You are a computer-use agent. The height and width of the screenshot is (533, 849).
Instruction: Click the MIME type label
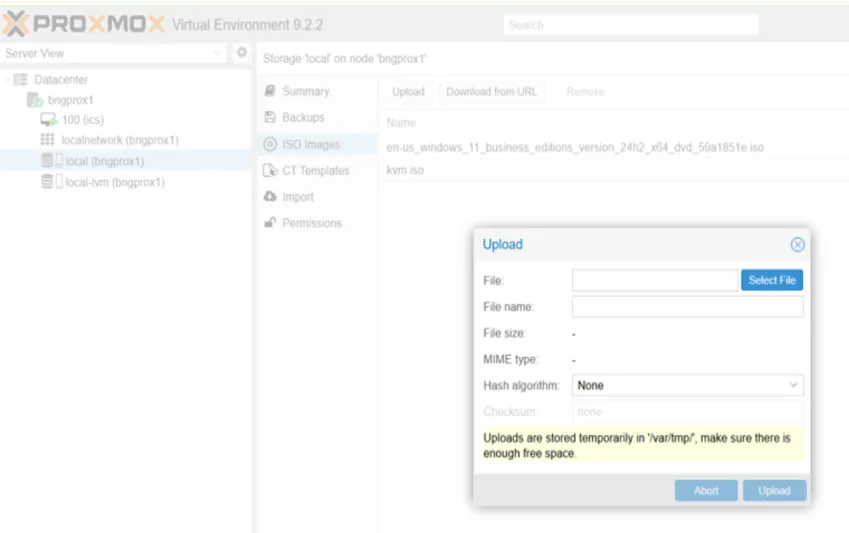coord(511,359)
